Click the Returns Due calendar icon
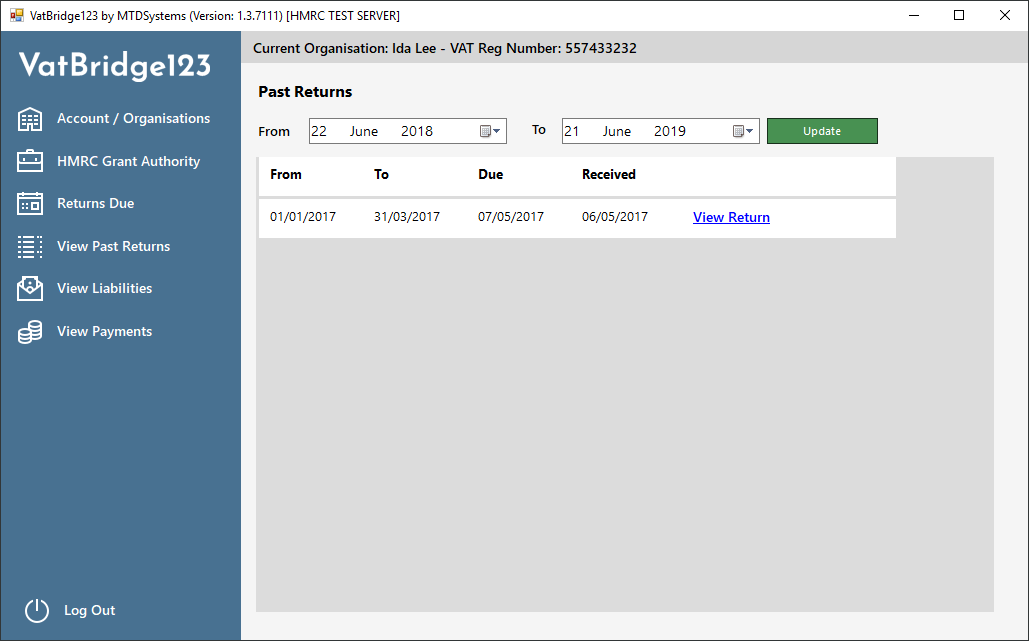The width and height of the screenshot is (1029, 641). (x=30, y=203)
